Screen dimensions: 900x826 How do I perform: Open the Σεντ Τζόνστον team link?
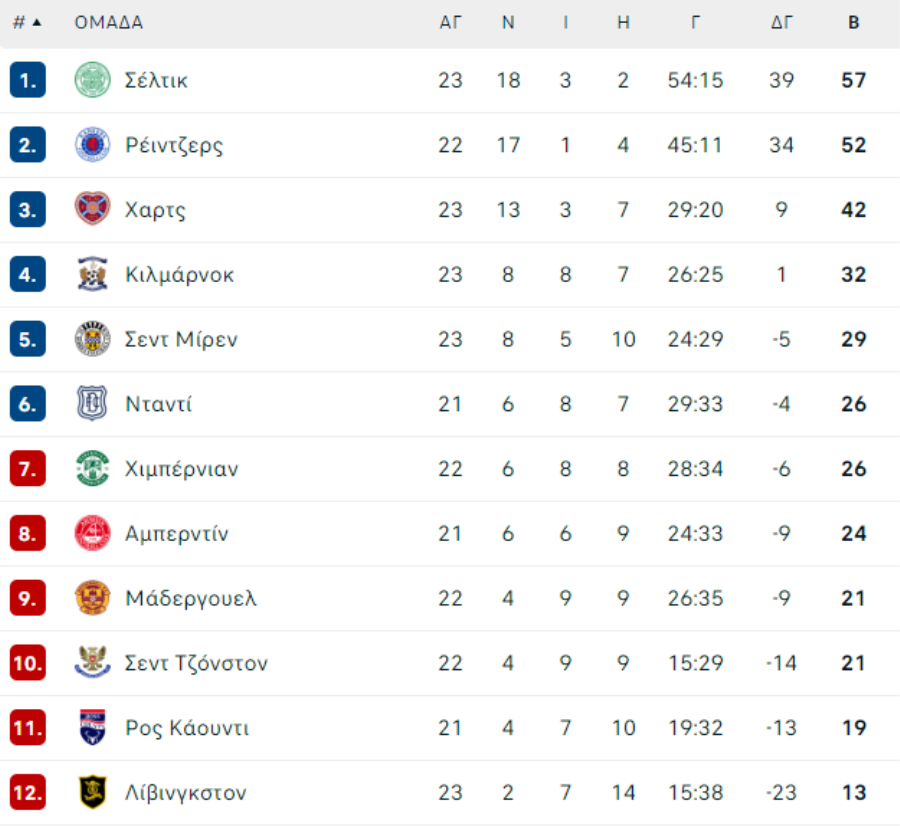pos(196,663)
